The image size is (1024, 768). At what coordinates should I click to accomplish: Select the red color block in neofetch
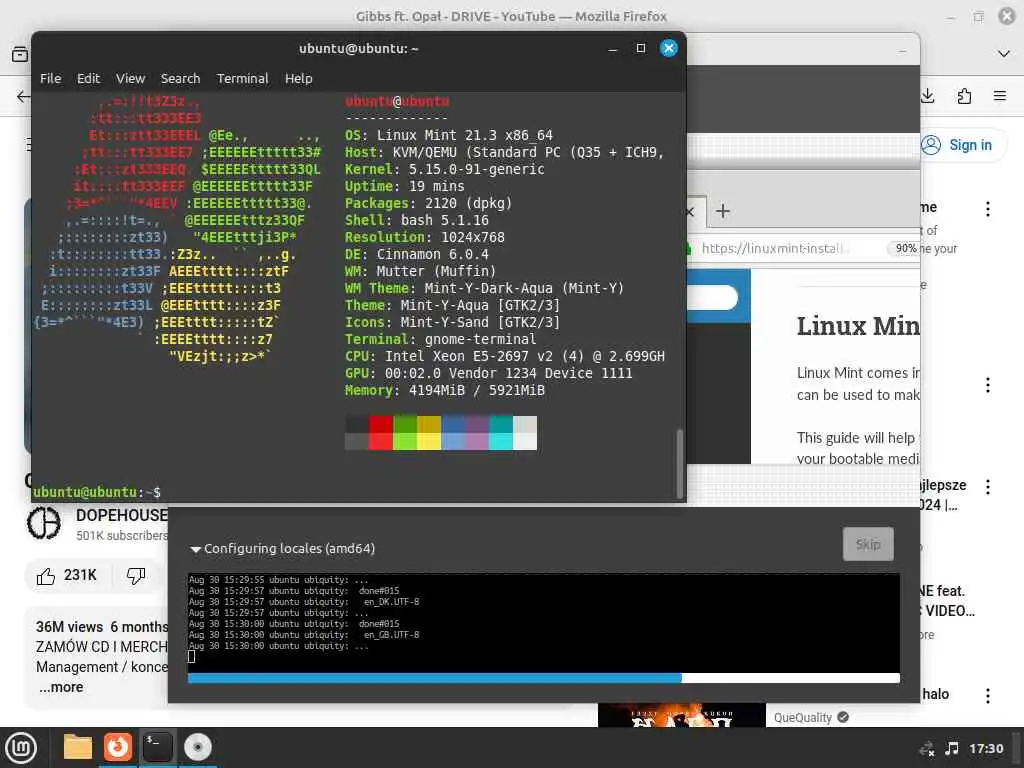(381, 424)
